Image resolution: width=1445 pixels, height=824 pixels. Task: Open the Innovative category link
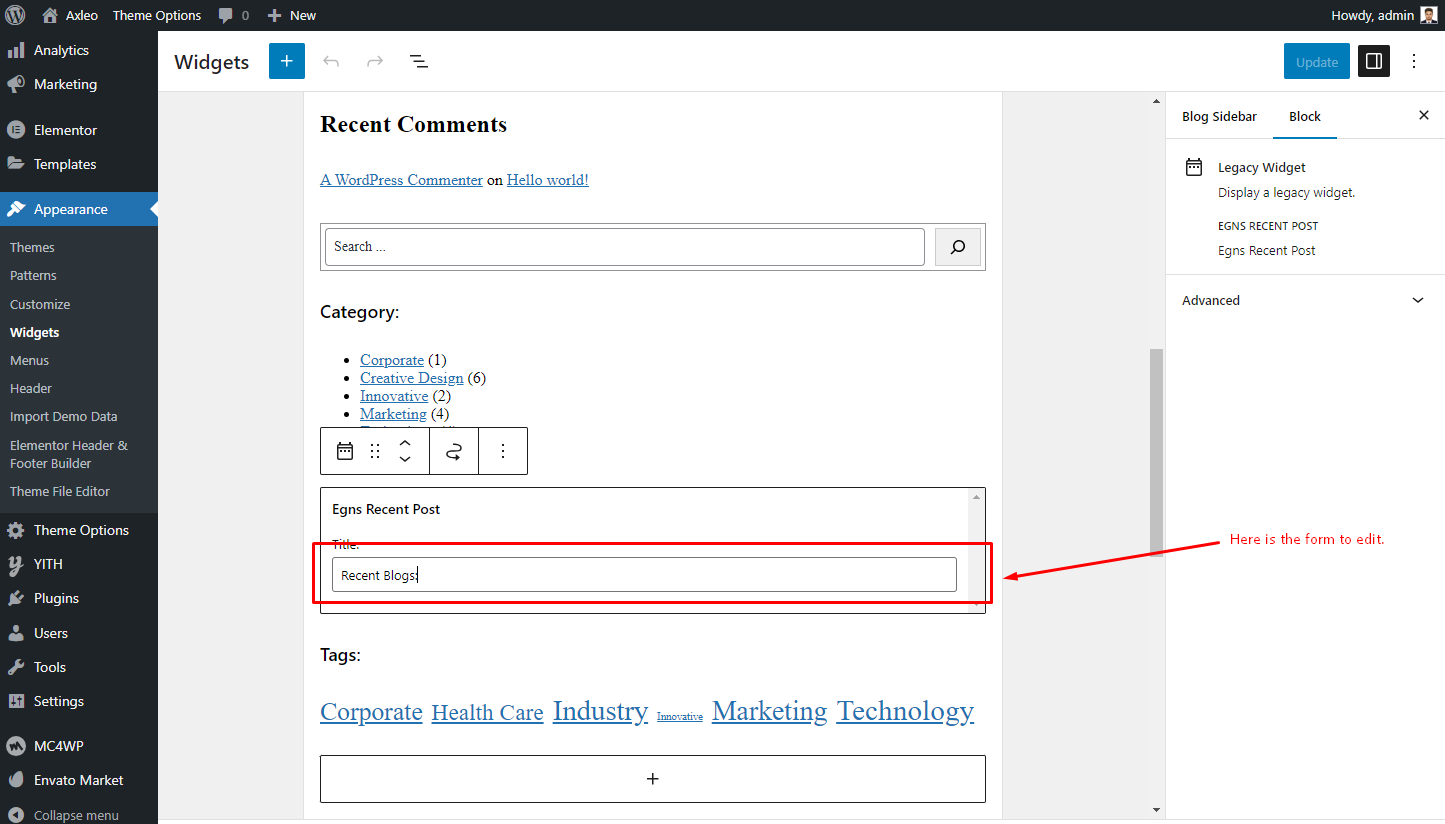click(394, 396)
